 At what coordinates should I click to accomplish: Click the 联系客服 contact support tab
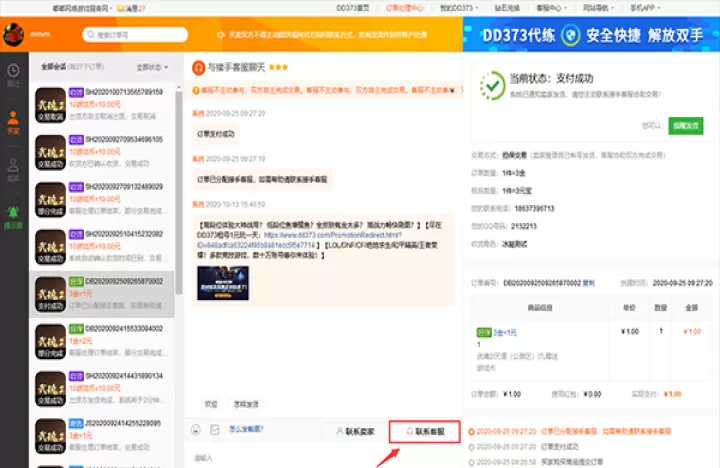point(425,431)
